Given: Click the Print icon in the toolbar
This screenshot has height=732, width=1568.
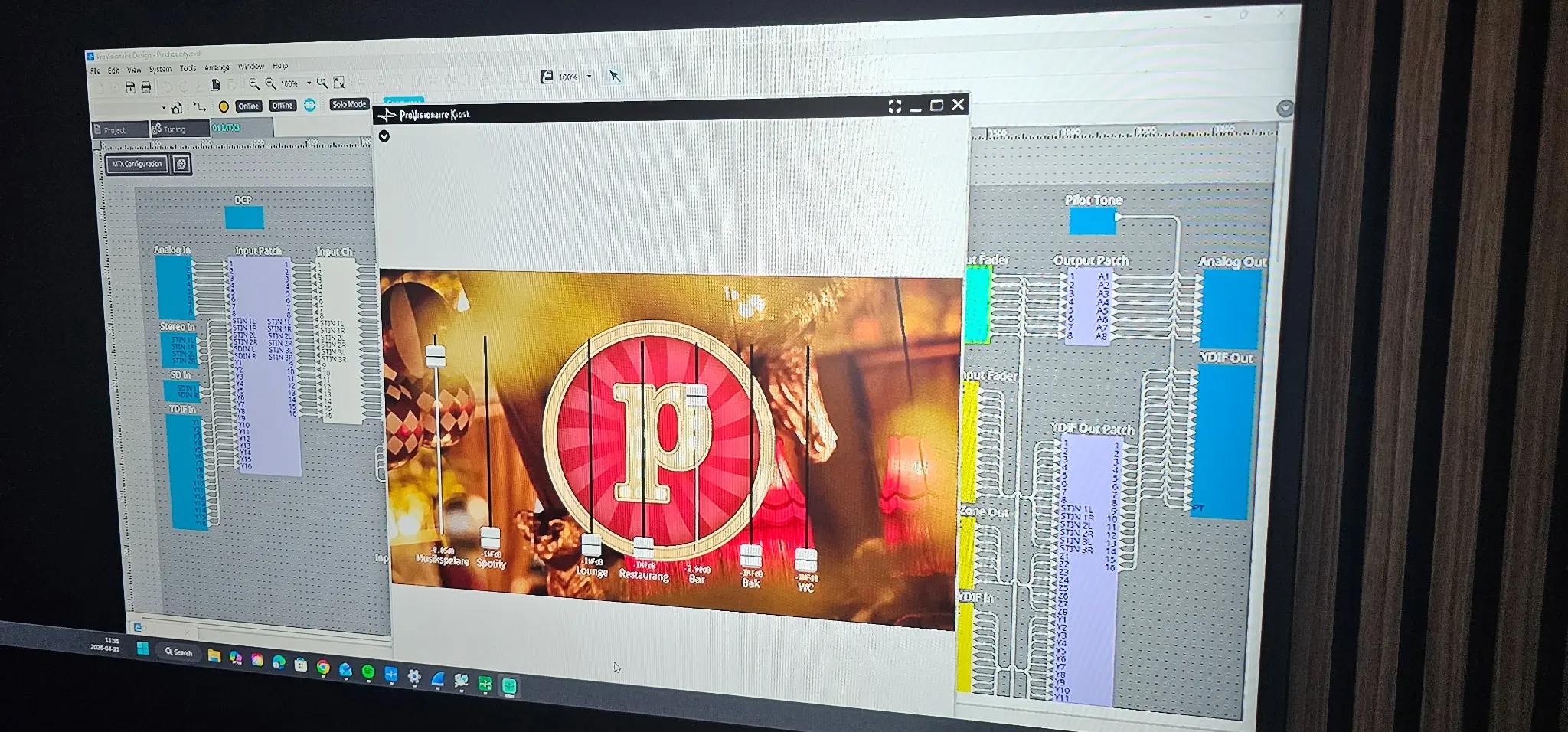Looking at the screenshot, I should (146, 87).
